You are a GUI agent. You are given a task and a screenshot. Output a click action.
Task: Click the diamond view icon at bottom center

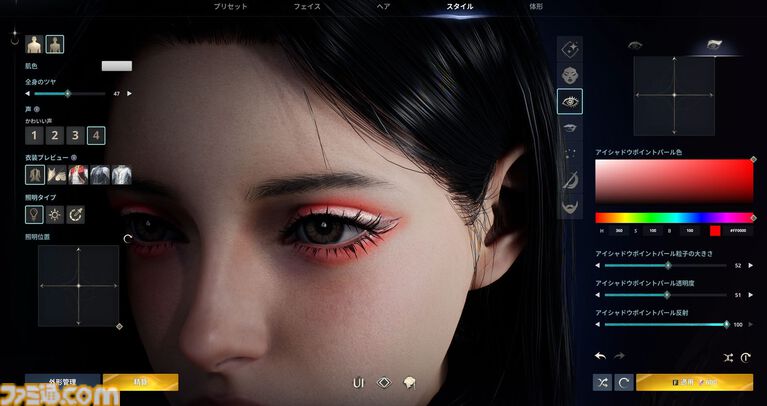coord(384,383)
